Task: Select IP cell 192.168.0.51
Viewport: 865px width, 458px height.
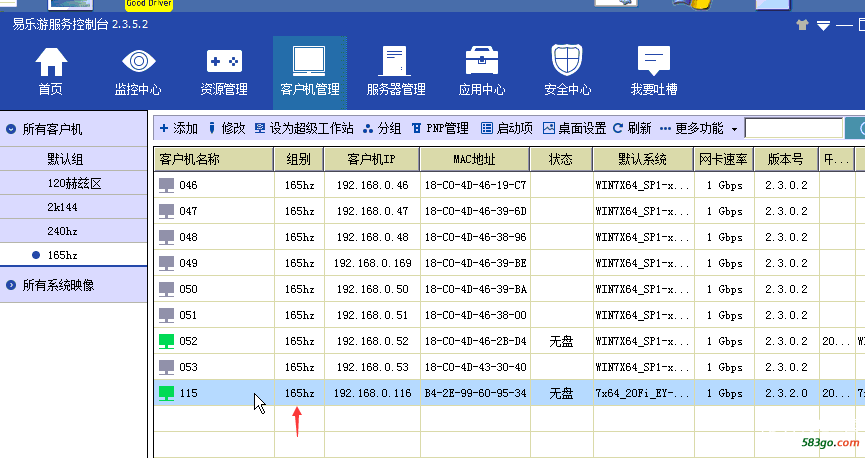Action: tap(372, 315)
